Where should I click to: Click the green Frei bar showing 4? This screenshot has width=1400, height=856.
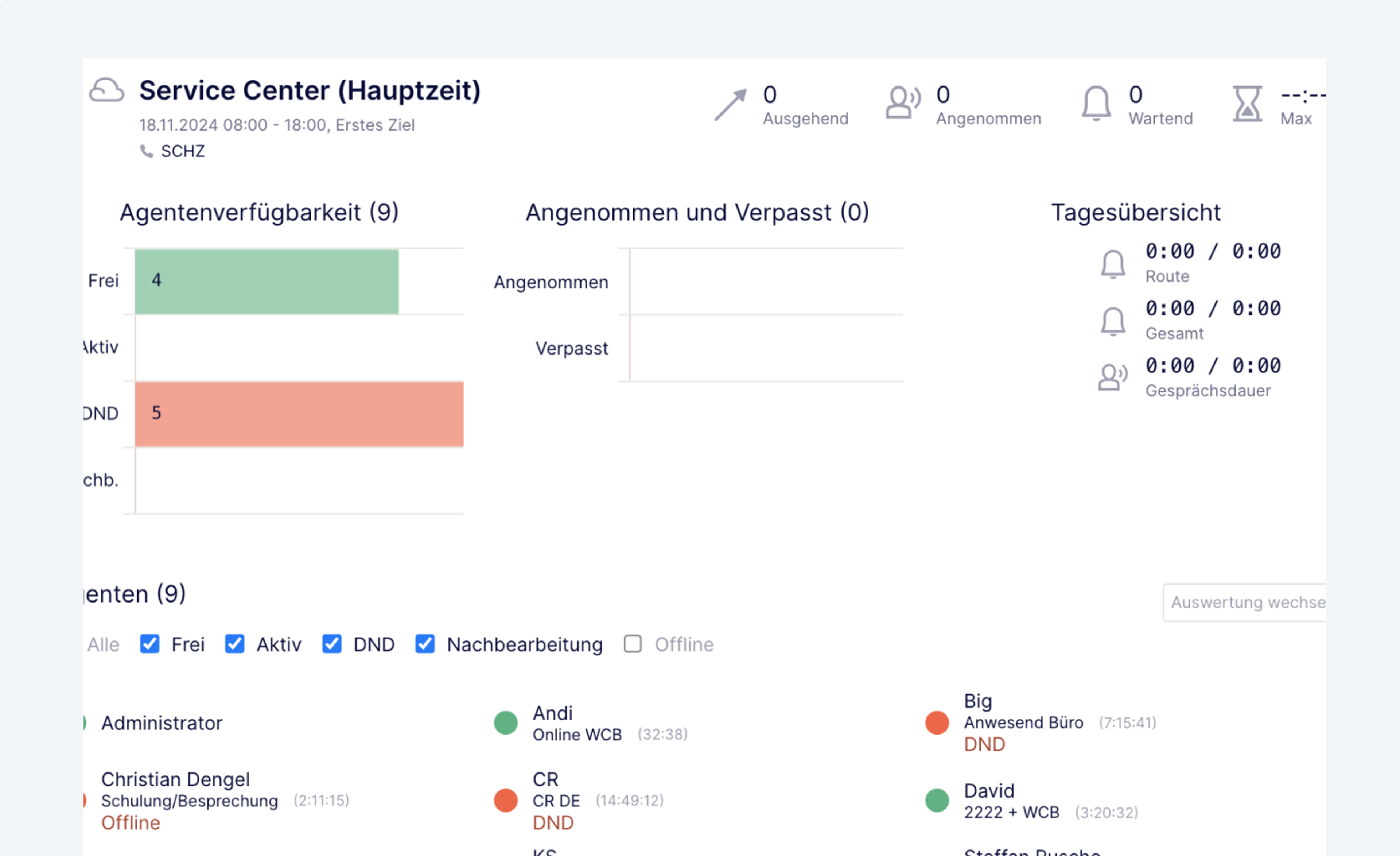coord(267,281)
